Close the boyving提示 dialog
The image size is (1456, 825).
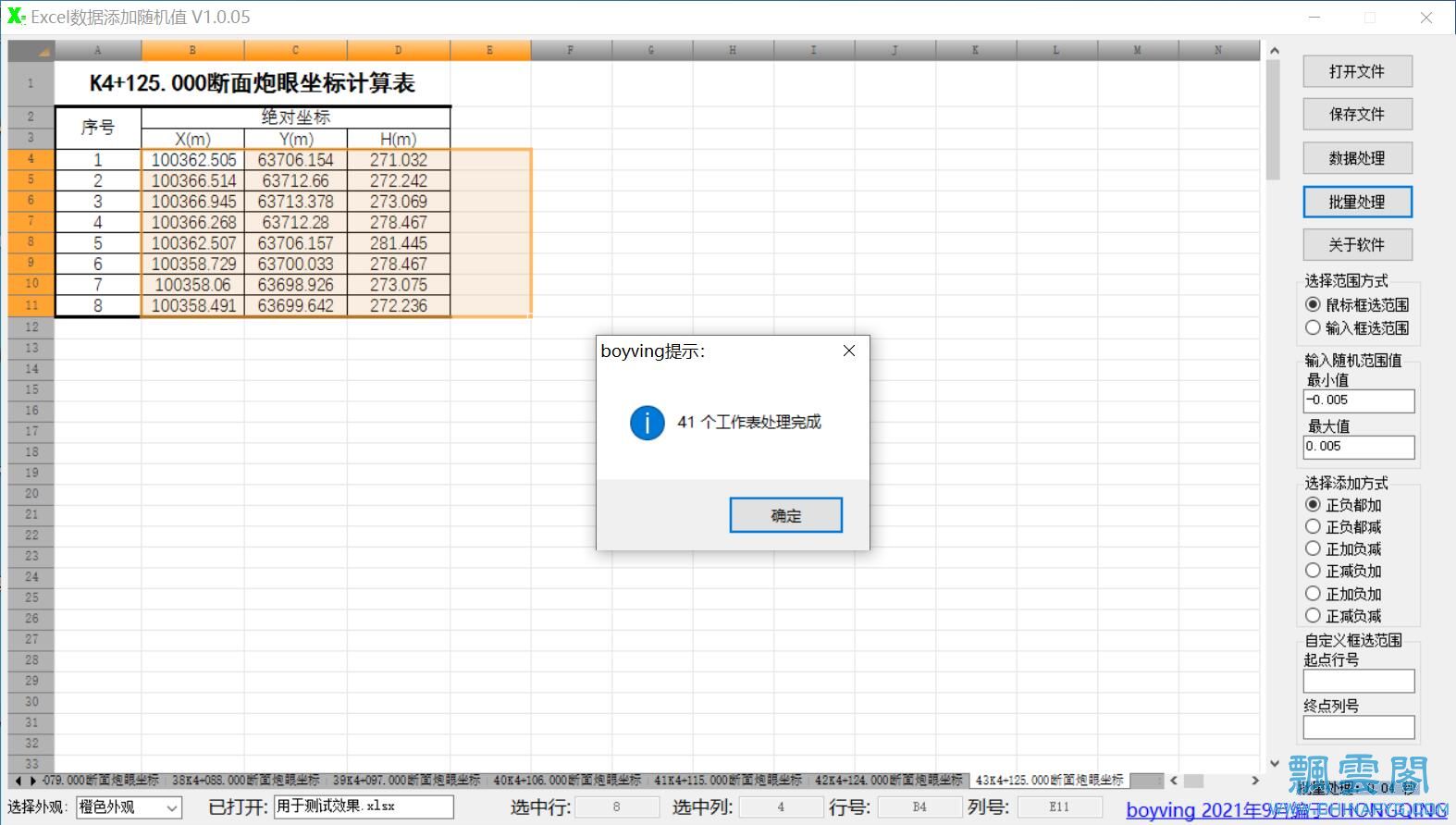(x=849, y=351)
